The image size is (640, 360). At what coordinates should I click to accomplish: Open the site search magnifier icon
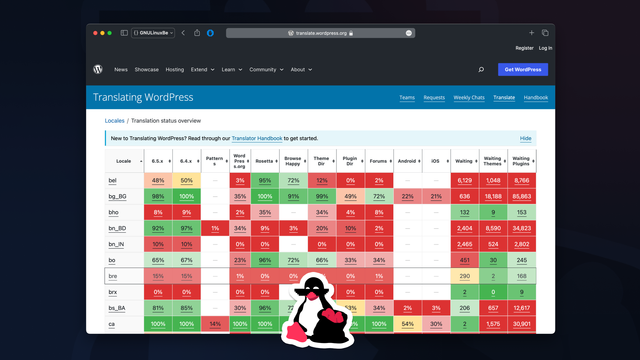click(x=481, y=69)
